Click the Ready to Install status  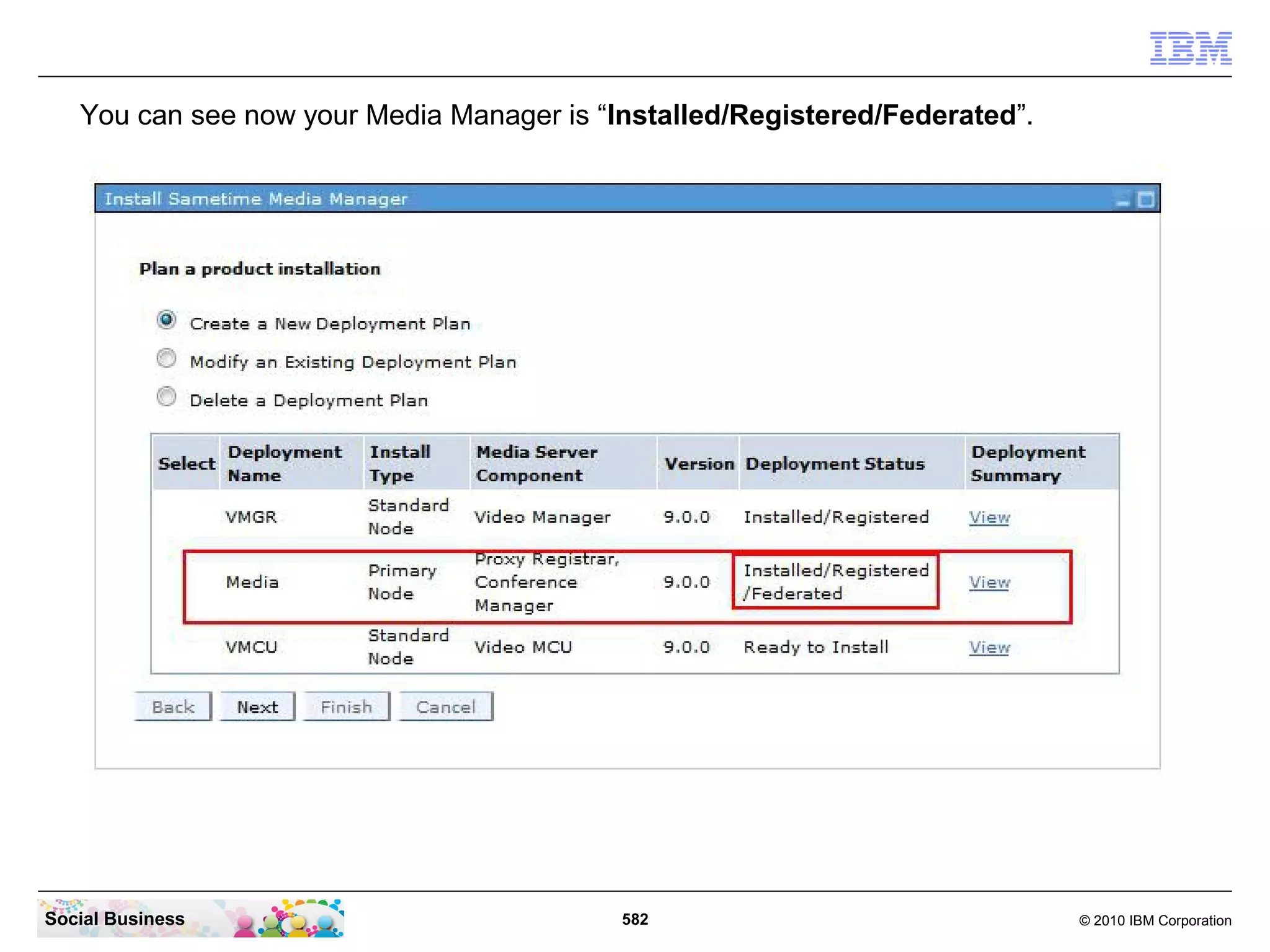coord(816,647)
